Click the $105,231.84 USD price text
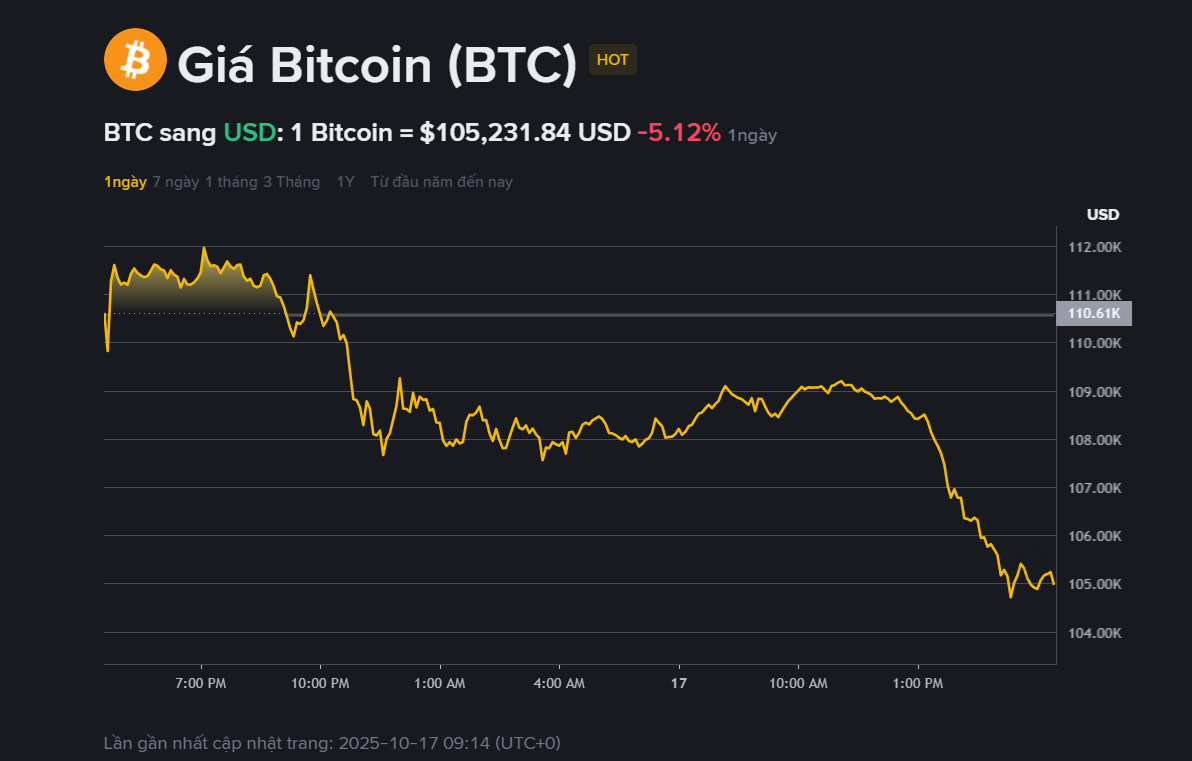The width and height of the screenshot is (1192, 761). (x=525, y=132)
